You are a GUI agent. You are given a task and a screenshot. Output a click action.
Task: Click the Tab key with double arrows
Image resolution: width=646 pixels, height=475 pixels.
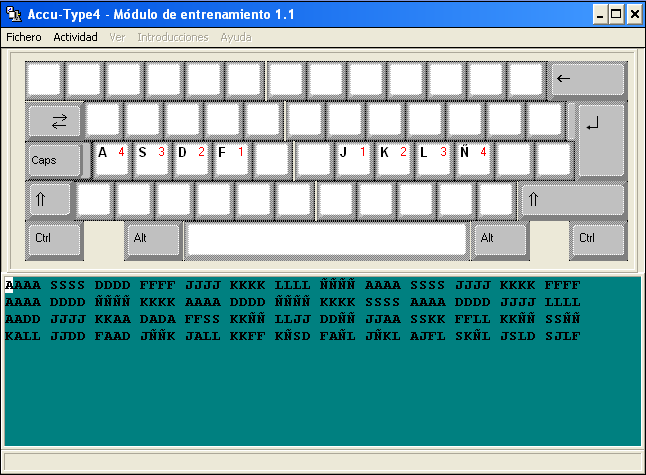coord(54,121)
